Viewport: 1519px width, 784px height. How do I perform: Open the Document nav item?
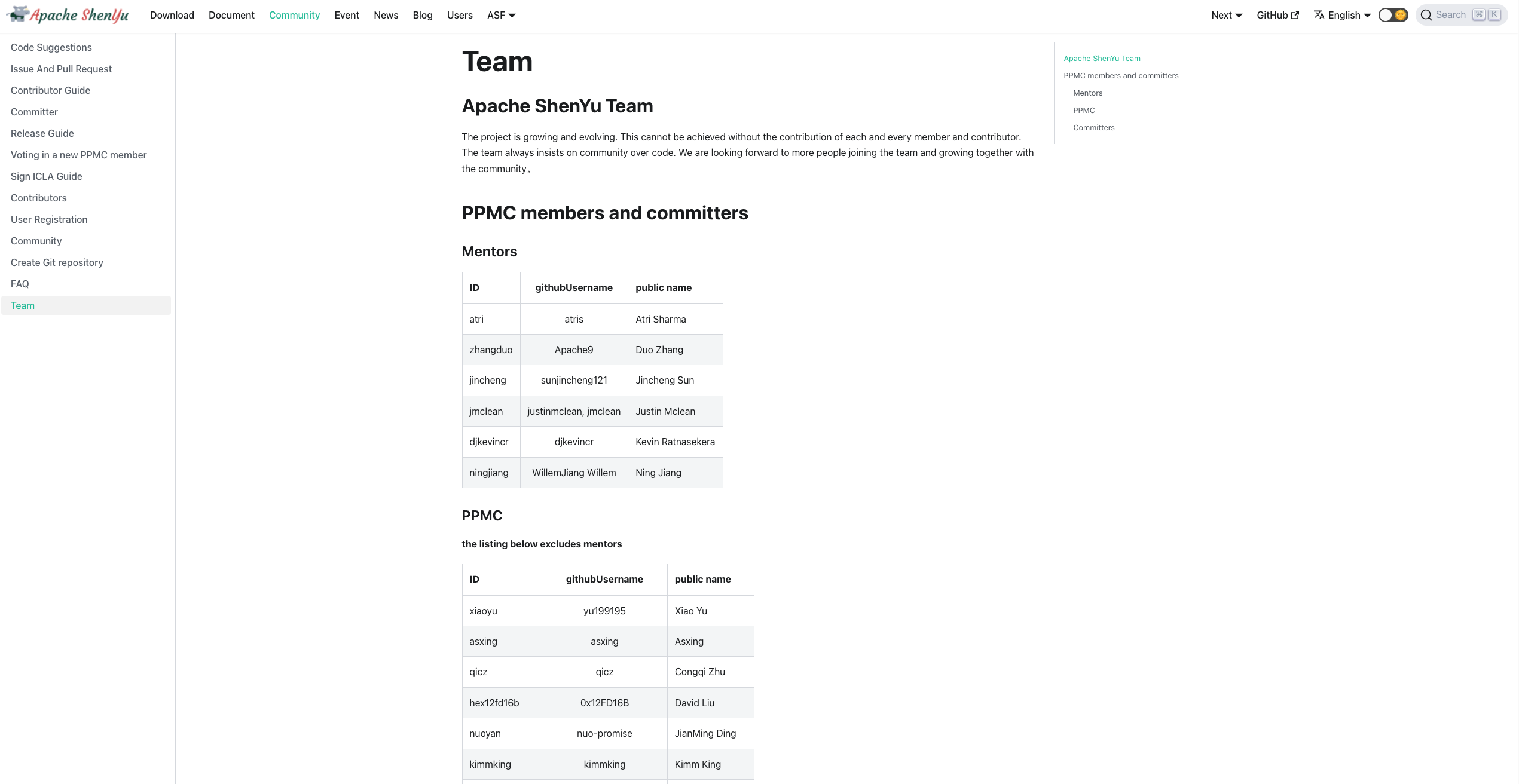click(231, 15)
